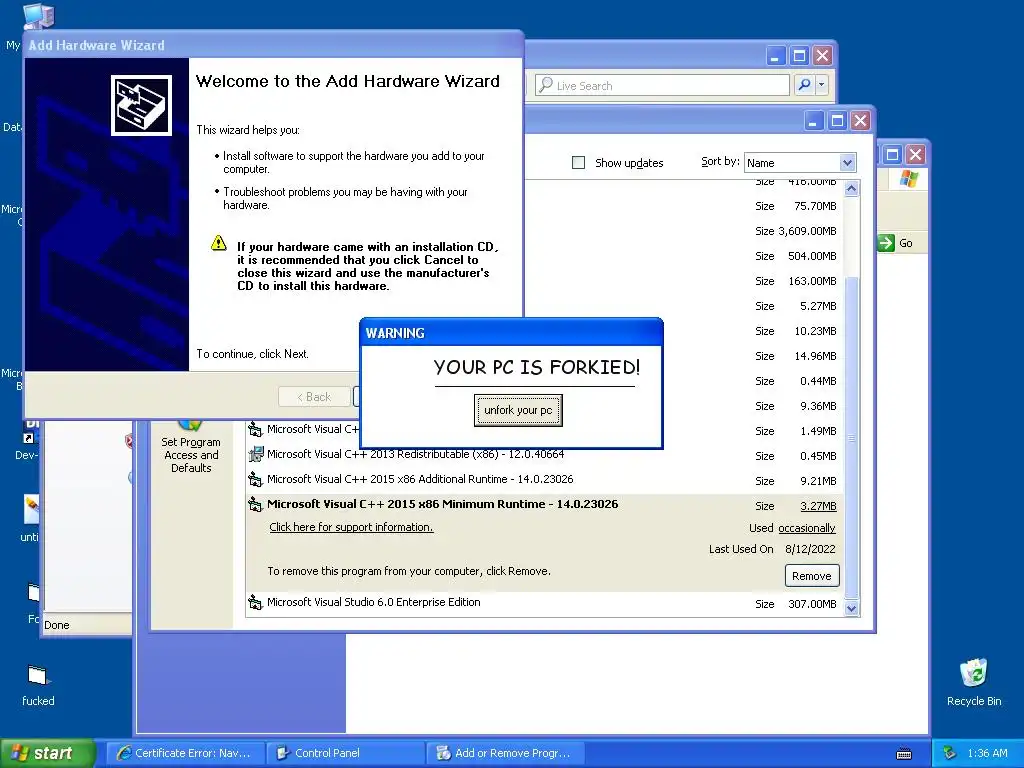Switch to Add or Remove Programs taskbar button
Screen dimensions: 1024x768
point(505,753)
